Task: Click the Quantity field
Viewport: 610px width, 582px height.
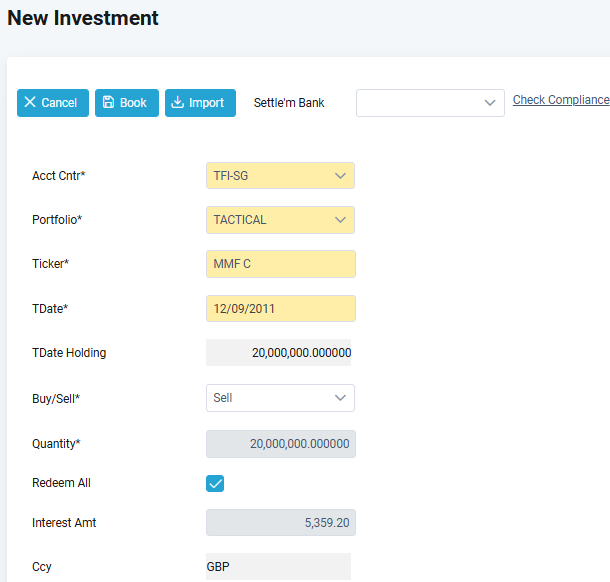Action: [x=280, y=444]
